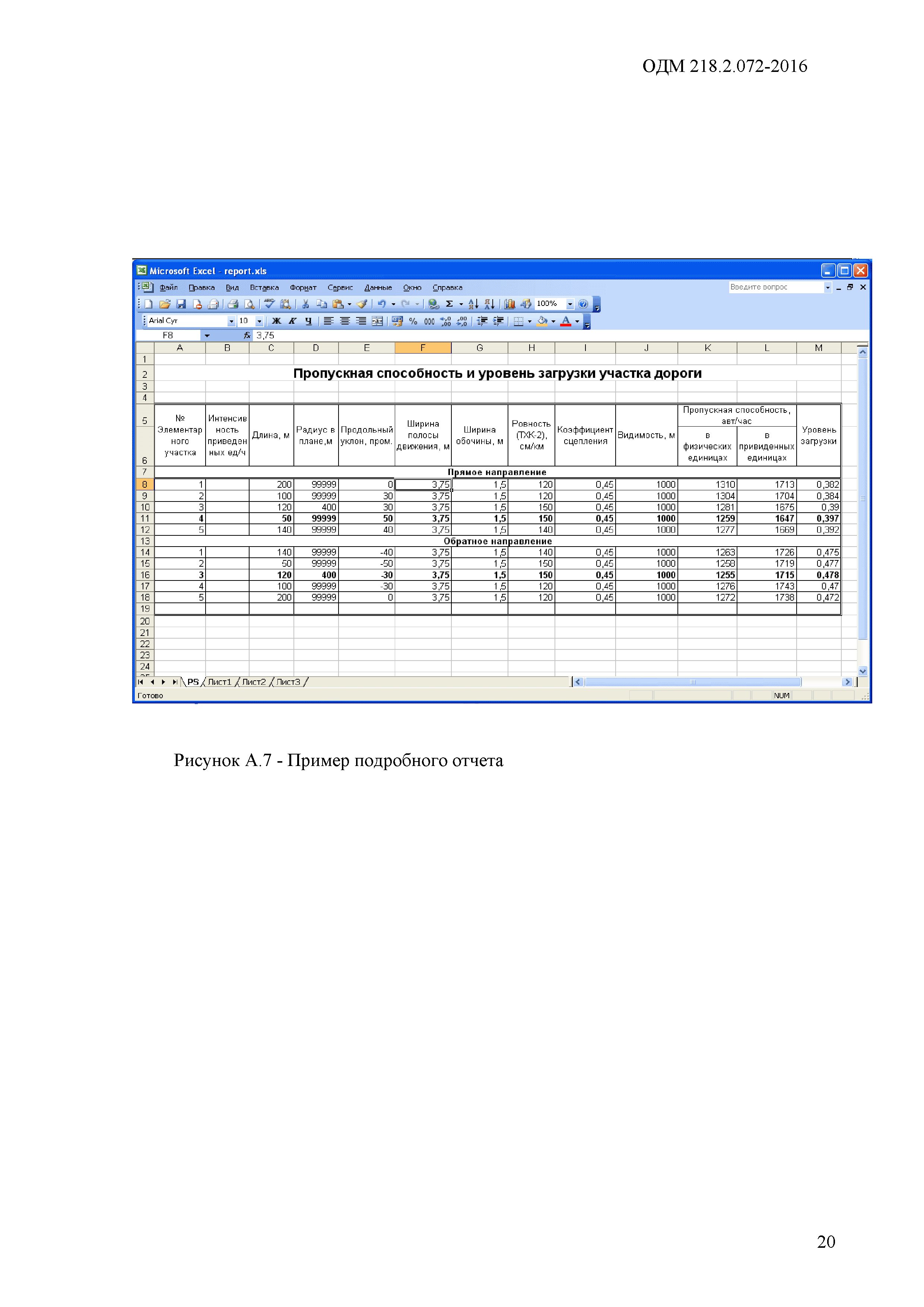Screen dimensions: 924x1307
Task: Open the Файл menu
Action: (168, 288)
